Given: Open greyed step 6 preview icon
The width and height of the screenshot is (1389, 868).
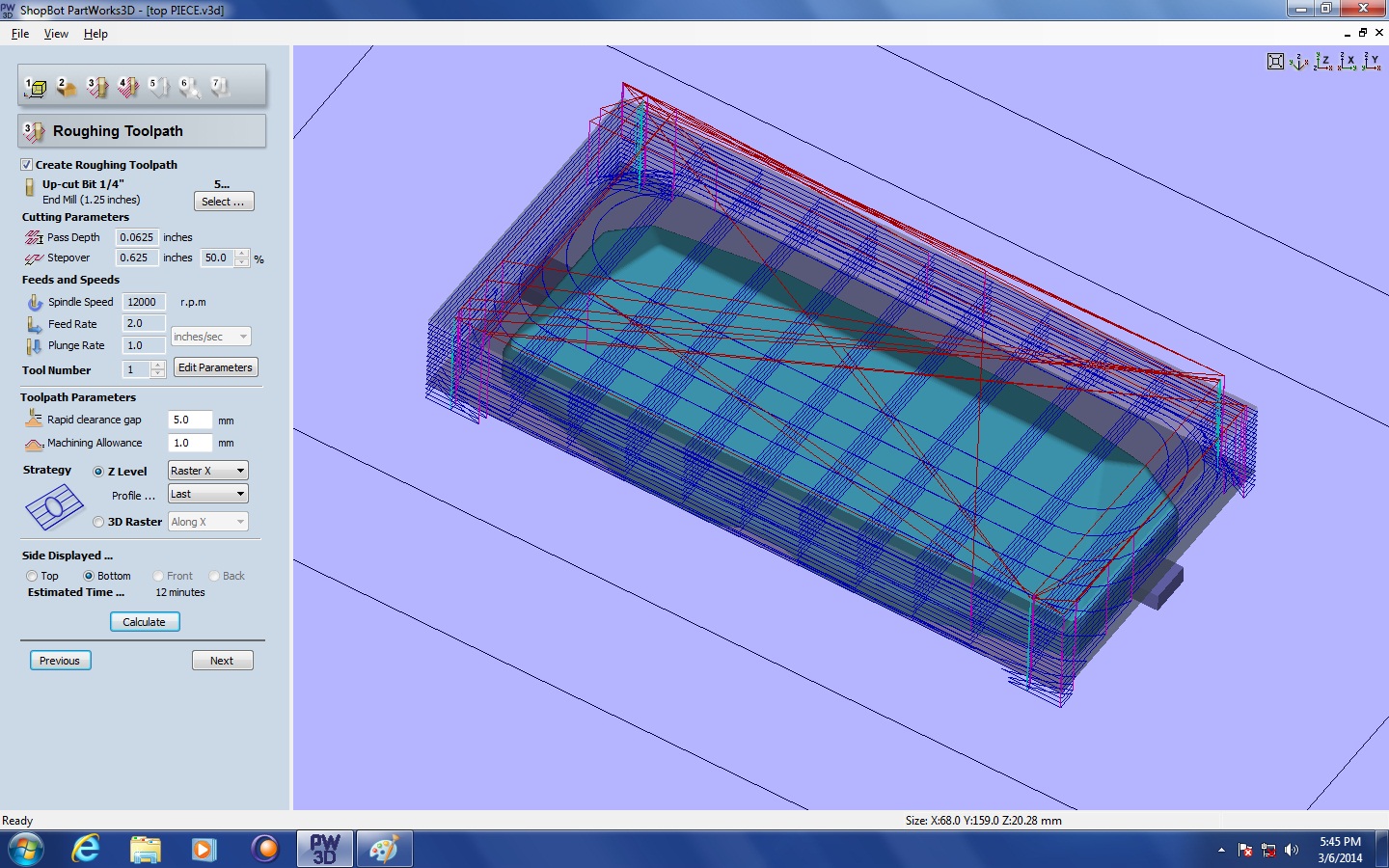Looking at the screenshot, I should [x=189, y=88].
